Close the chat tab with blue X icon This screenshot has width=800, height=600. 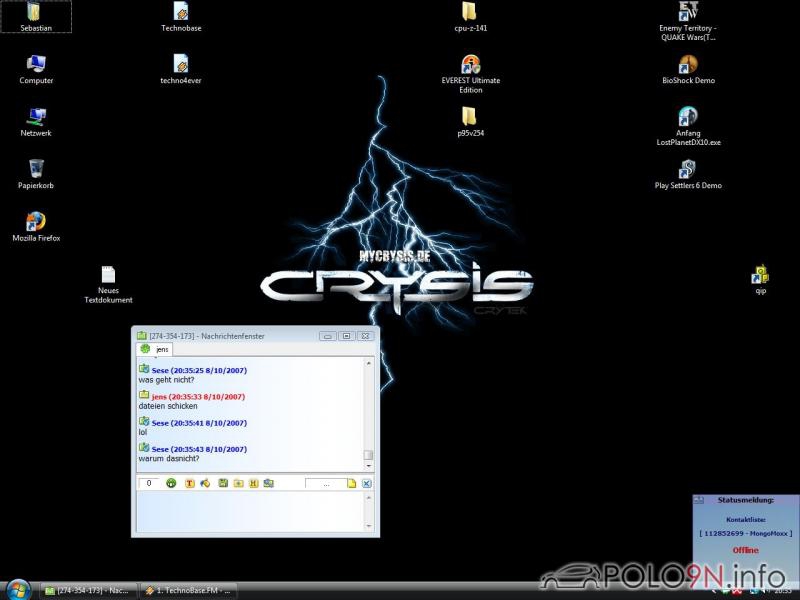(x=366, y=483)
